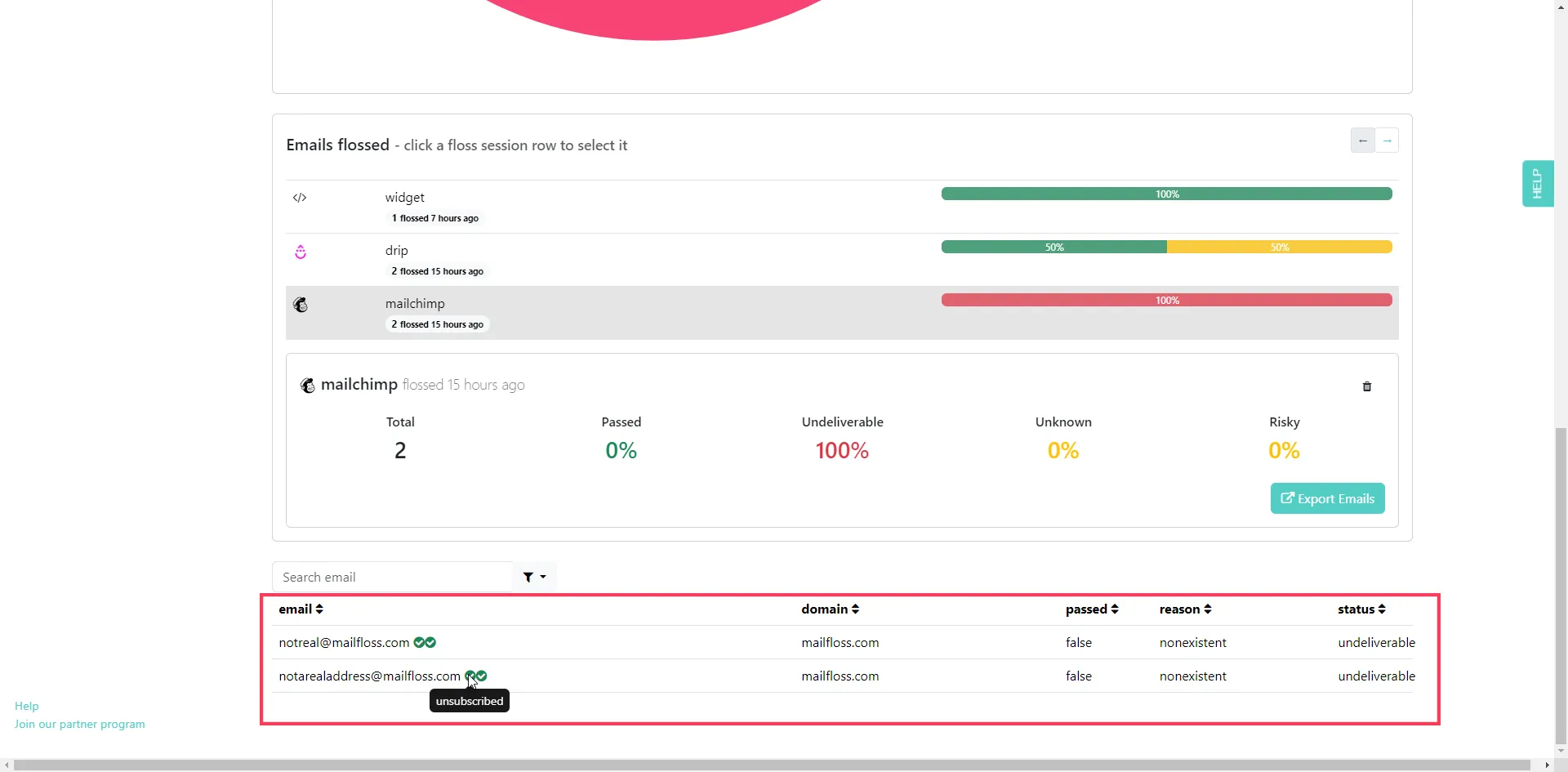This screenshot has width=1568, height=772.
Task: Click the '2 flossed 15 hours ago' badge under mailchimp
Action: 438,324
